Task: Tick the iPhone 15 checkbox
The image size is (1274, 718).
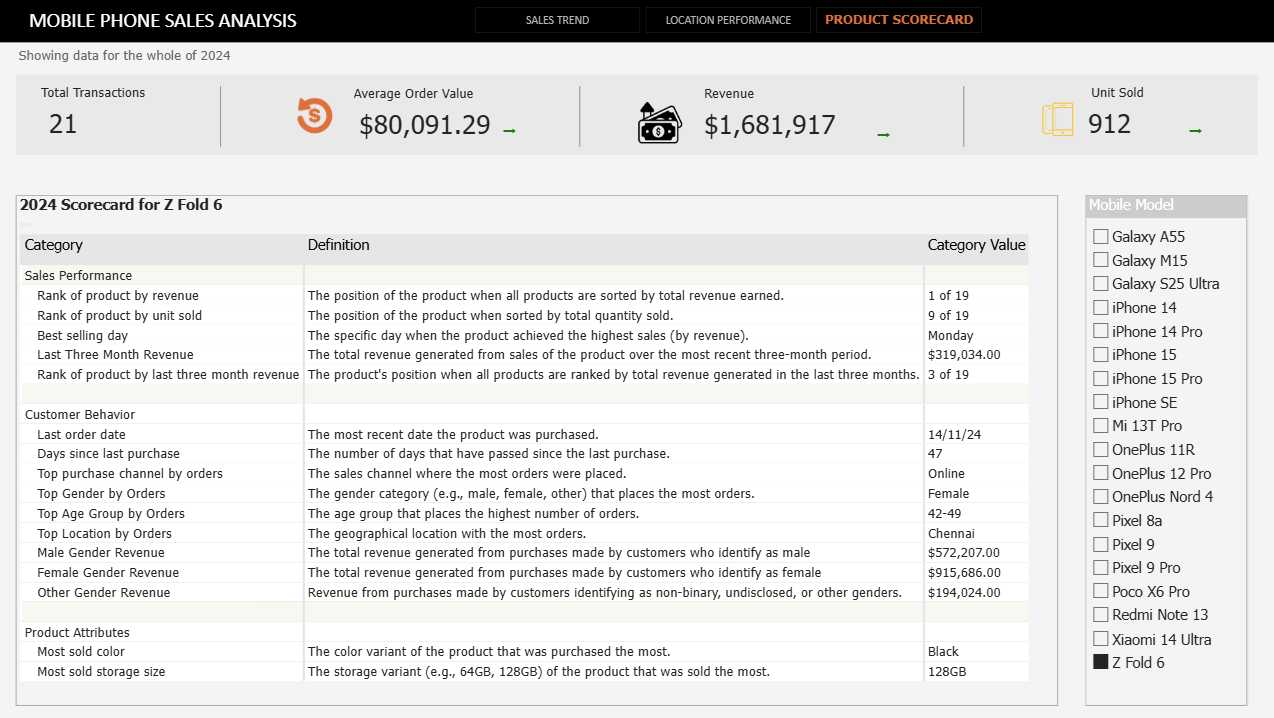Action: 1101,355
